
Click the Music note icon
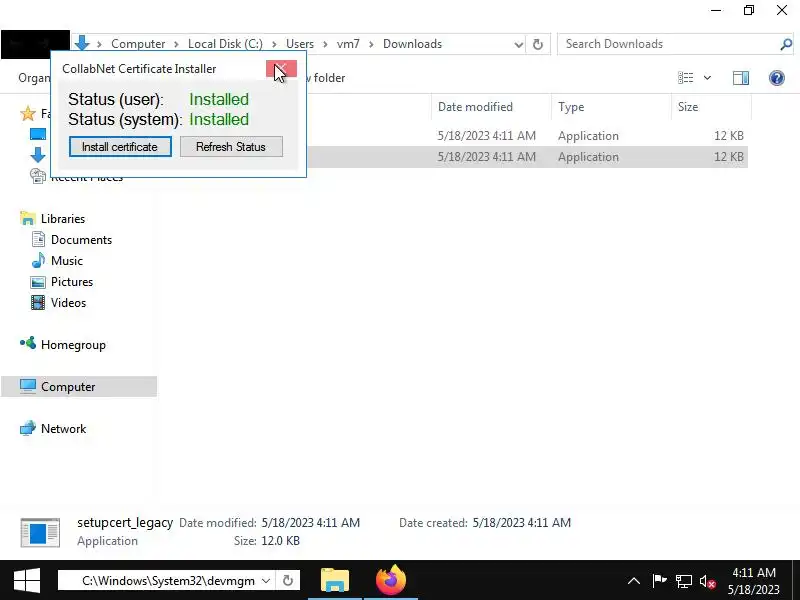(x=38, y=260)
